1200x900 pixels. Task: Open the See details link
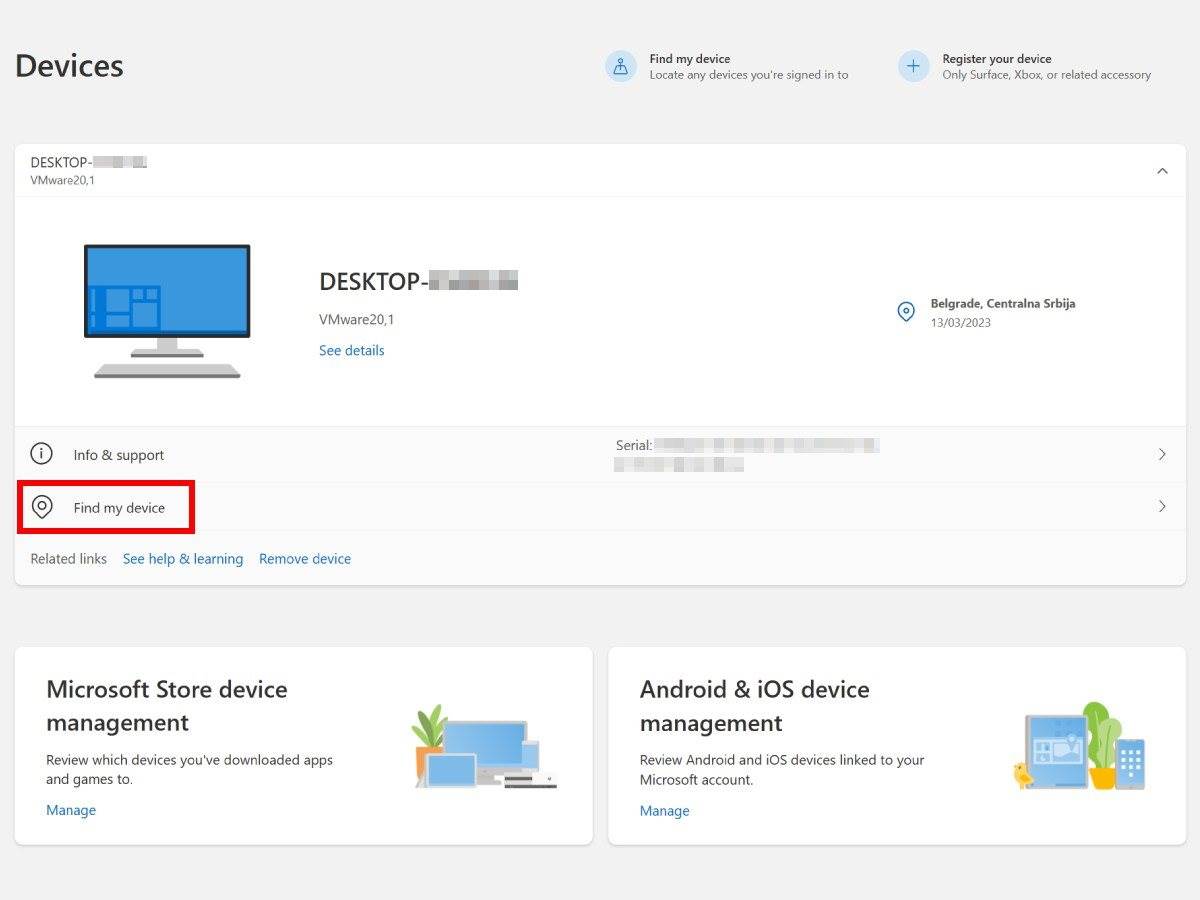click(x=351, y=350)
